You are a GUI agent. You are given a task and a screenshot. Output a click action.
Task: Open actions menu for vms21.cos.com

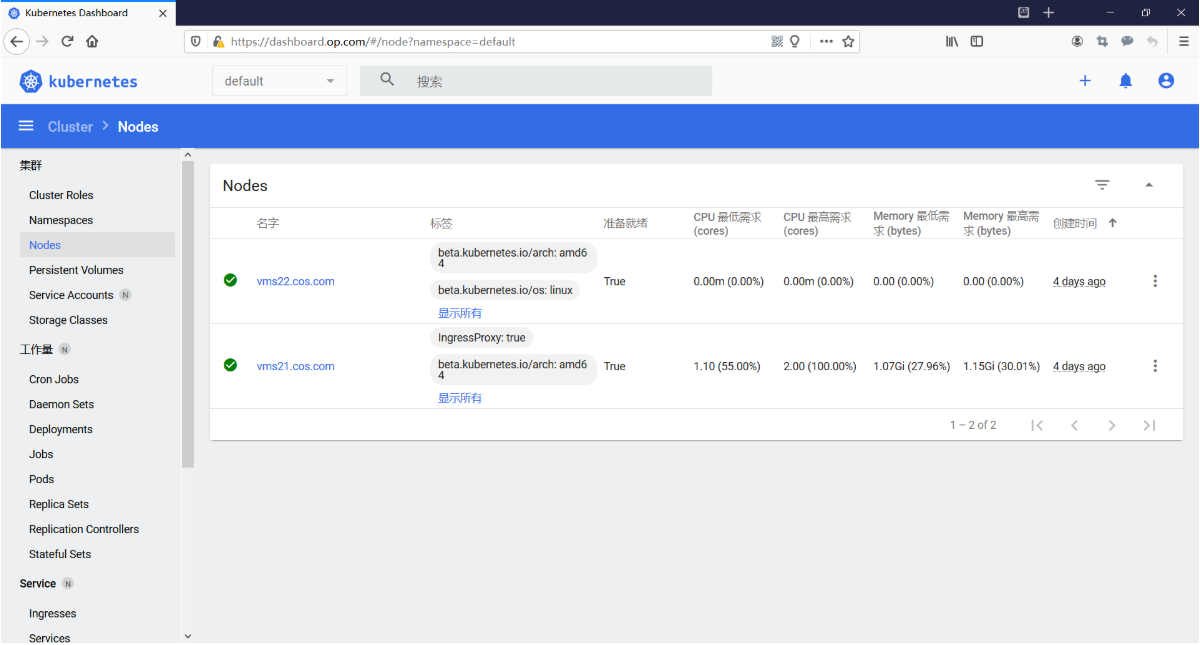click(x=1155, y=366)
